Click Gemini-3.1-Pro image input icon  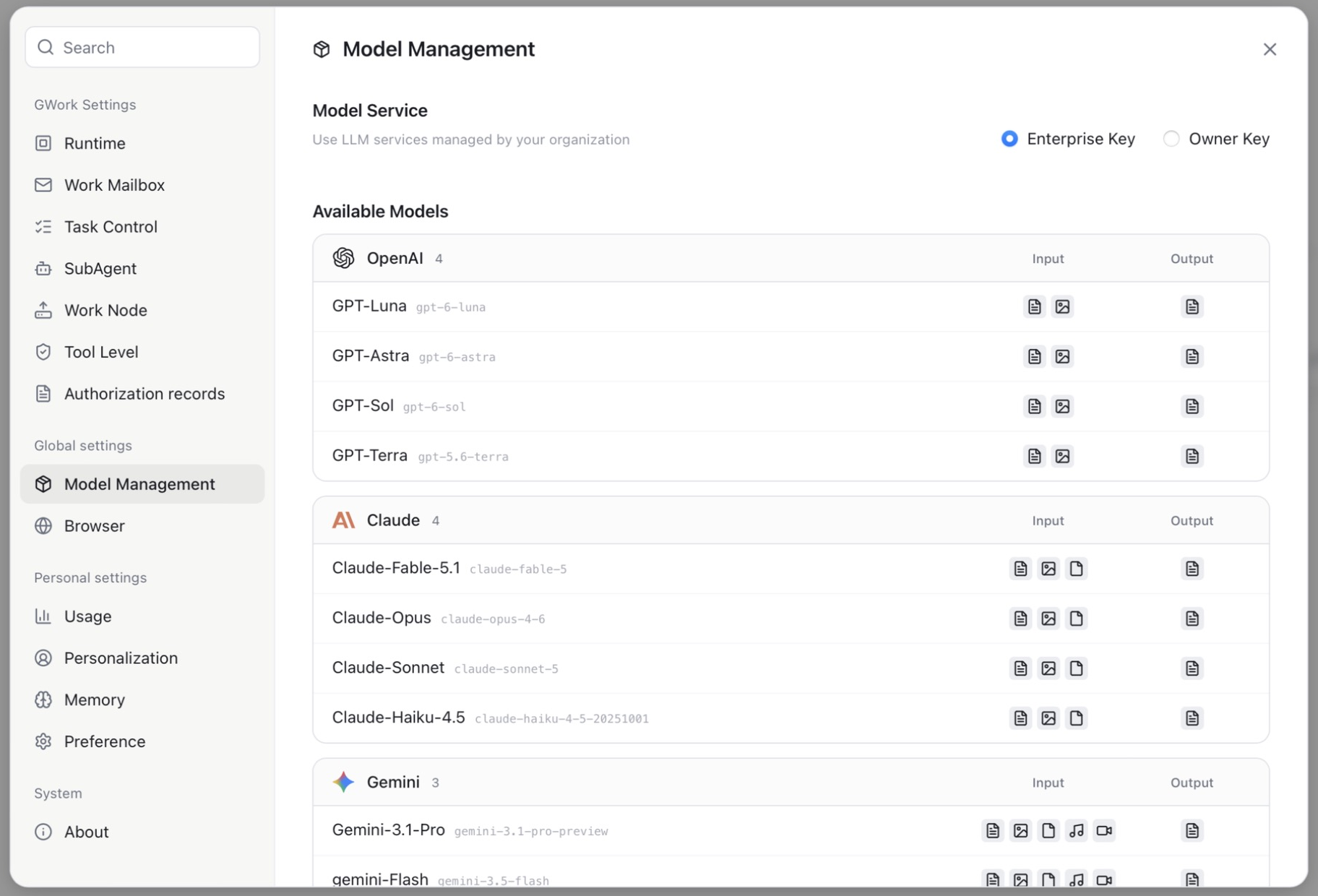tap(1020, 831)
